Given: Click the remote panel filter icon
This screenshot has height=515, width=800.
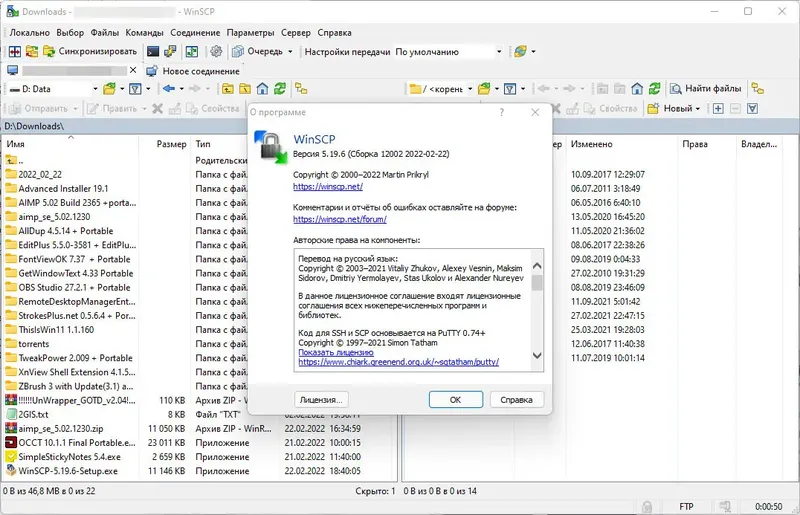Looking at the screenshot, I should click(x=510, y=89).
